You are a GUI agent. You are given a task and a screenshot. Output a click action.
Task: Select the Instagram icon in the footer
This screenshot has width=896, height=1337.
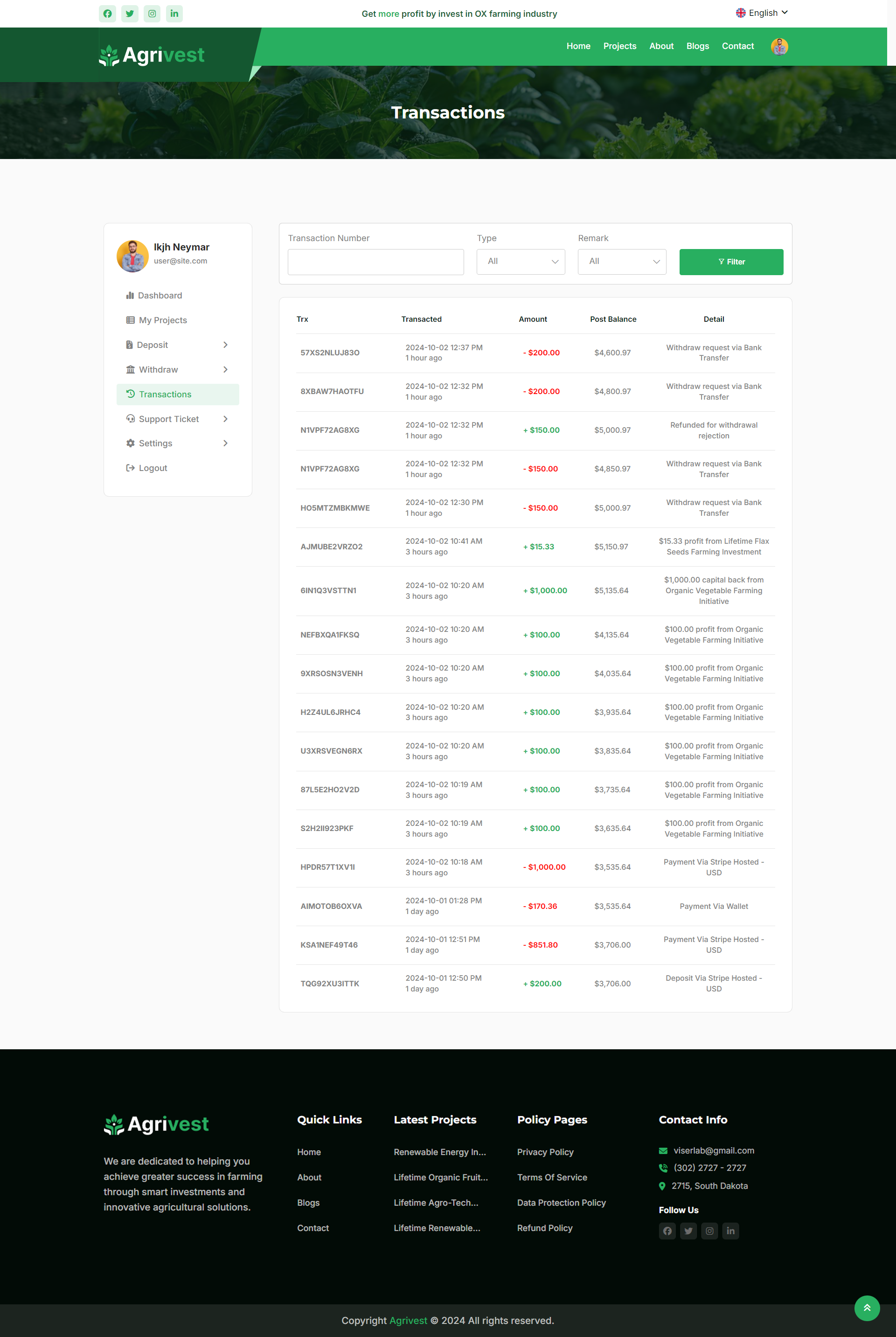(709, 1231)
